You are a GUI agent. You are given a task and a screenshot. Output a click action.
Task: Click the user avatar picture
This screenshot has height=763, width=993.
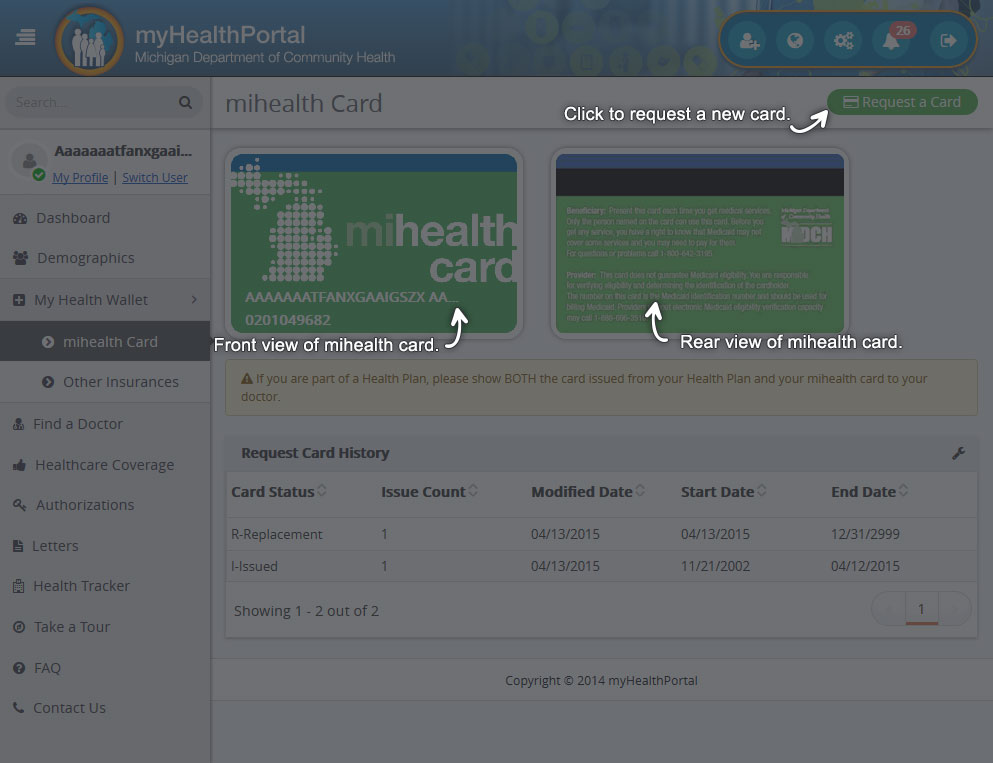[x=29, y=161]
